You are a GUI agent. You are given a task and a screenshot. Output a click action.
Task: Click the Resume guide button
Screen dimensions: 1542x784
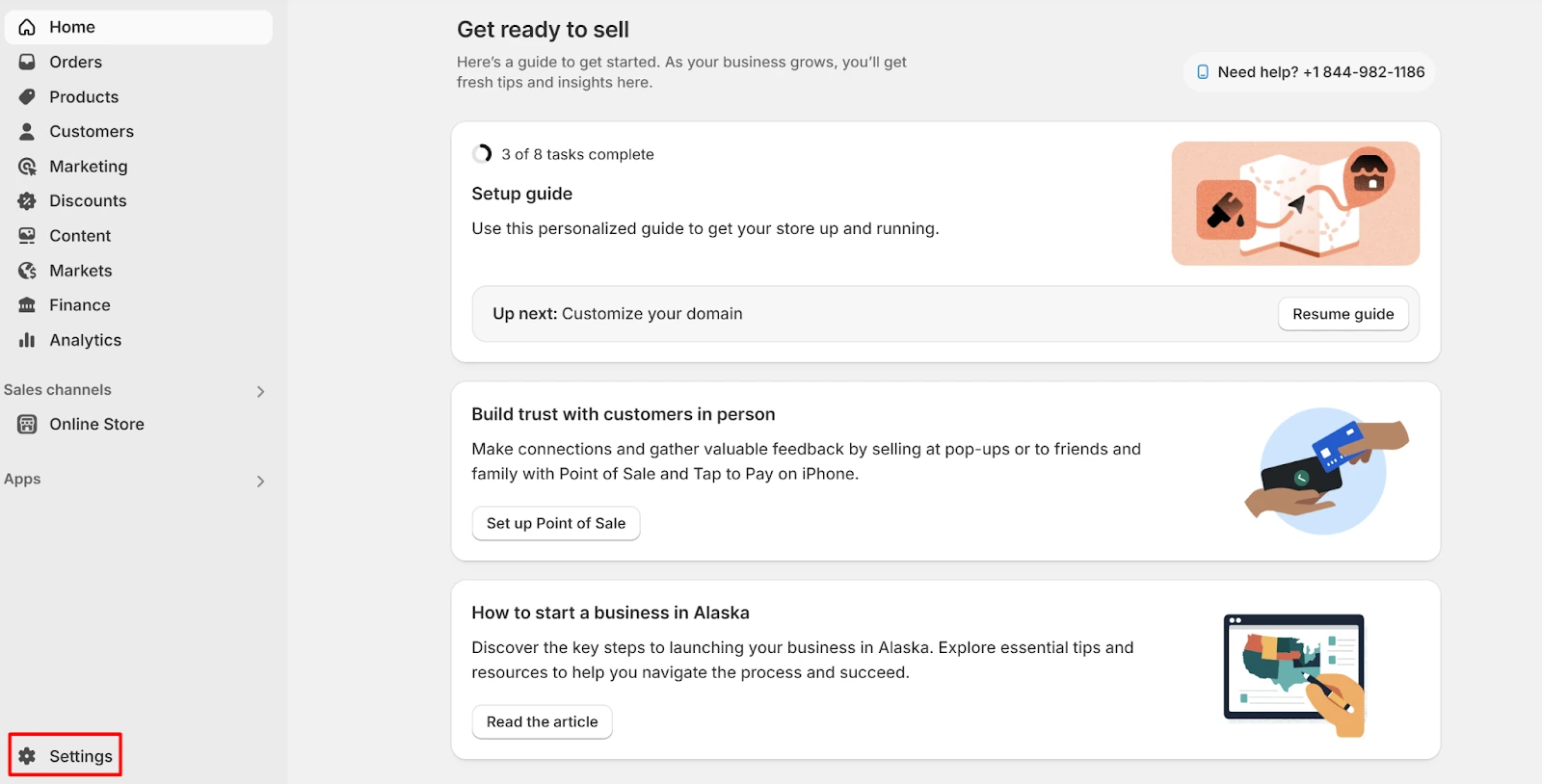1343,314
